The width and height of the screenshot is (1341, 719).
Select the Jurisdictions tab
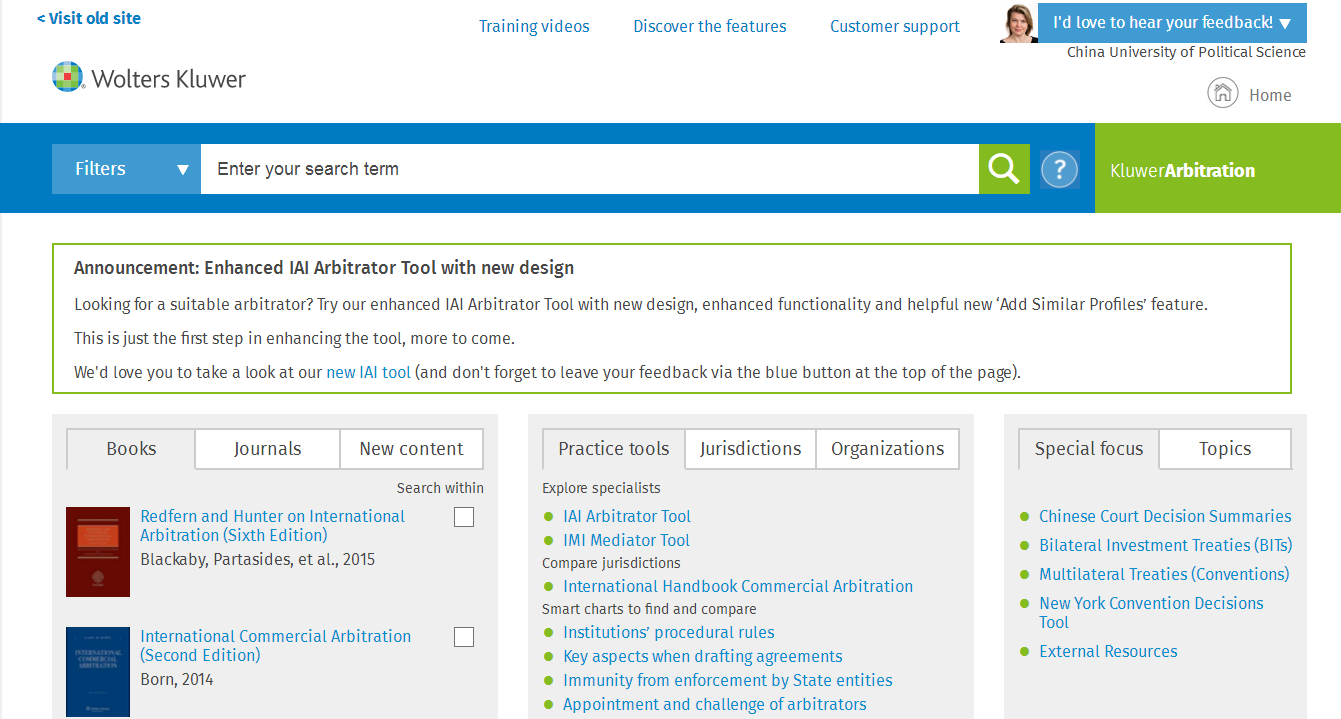click(751, 449)
